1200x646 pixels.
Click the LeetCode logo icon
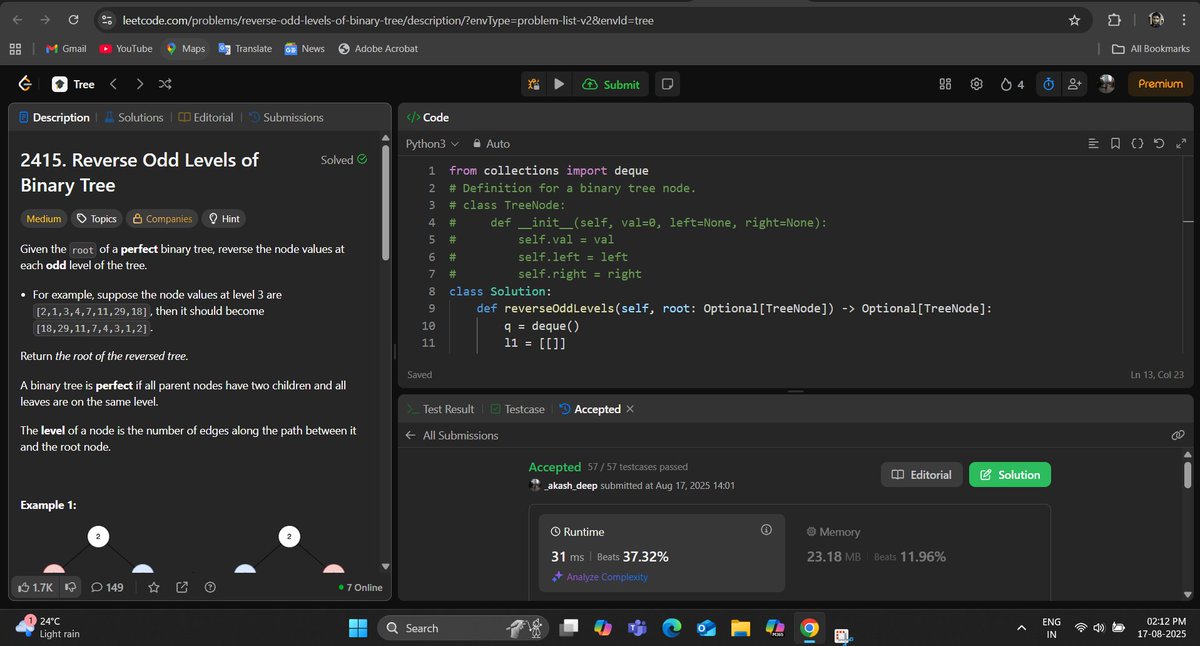click(25, 85)
